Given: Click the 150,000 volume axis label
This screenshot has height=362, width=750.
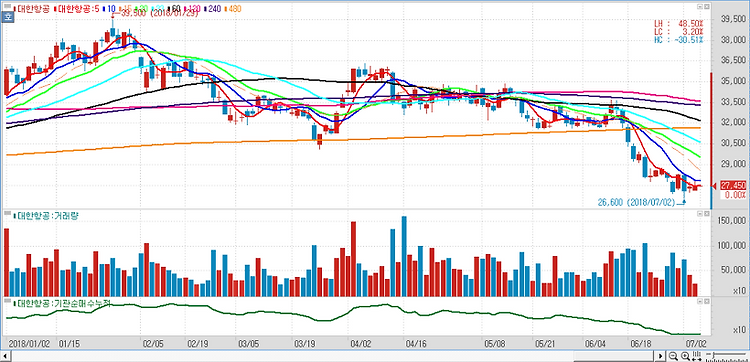Looking at the screenshot, I should point(731,222).
